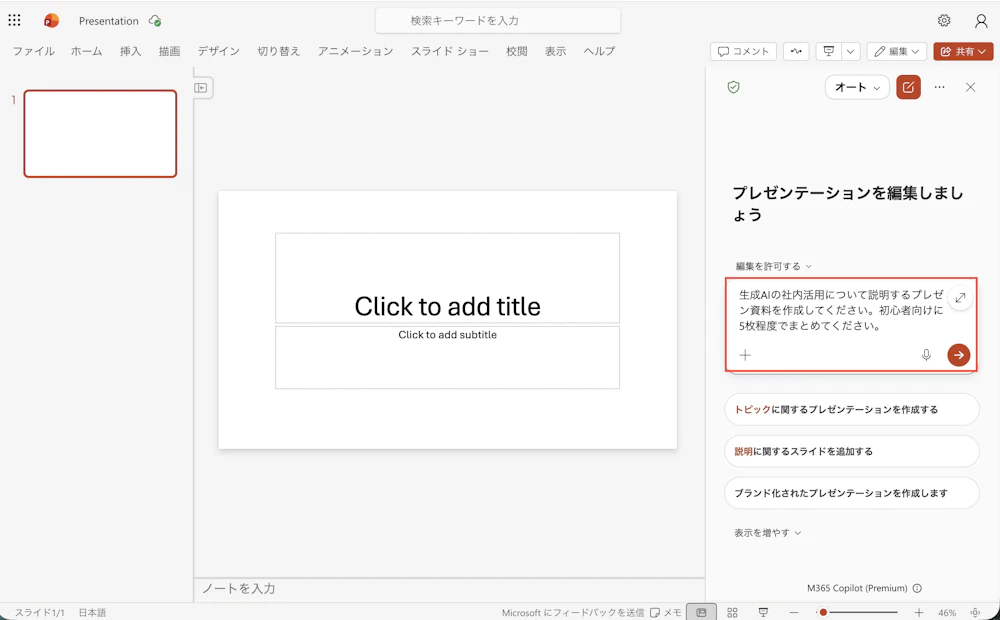Screen dimensions: 1000x620
Task: Click the zoom slider handle
Action: 823,612
